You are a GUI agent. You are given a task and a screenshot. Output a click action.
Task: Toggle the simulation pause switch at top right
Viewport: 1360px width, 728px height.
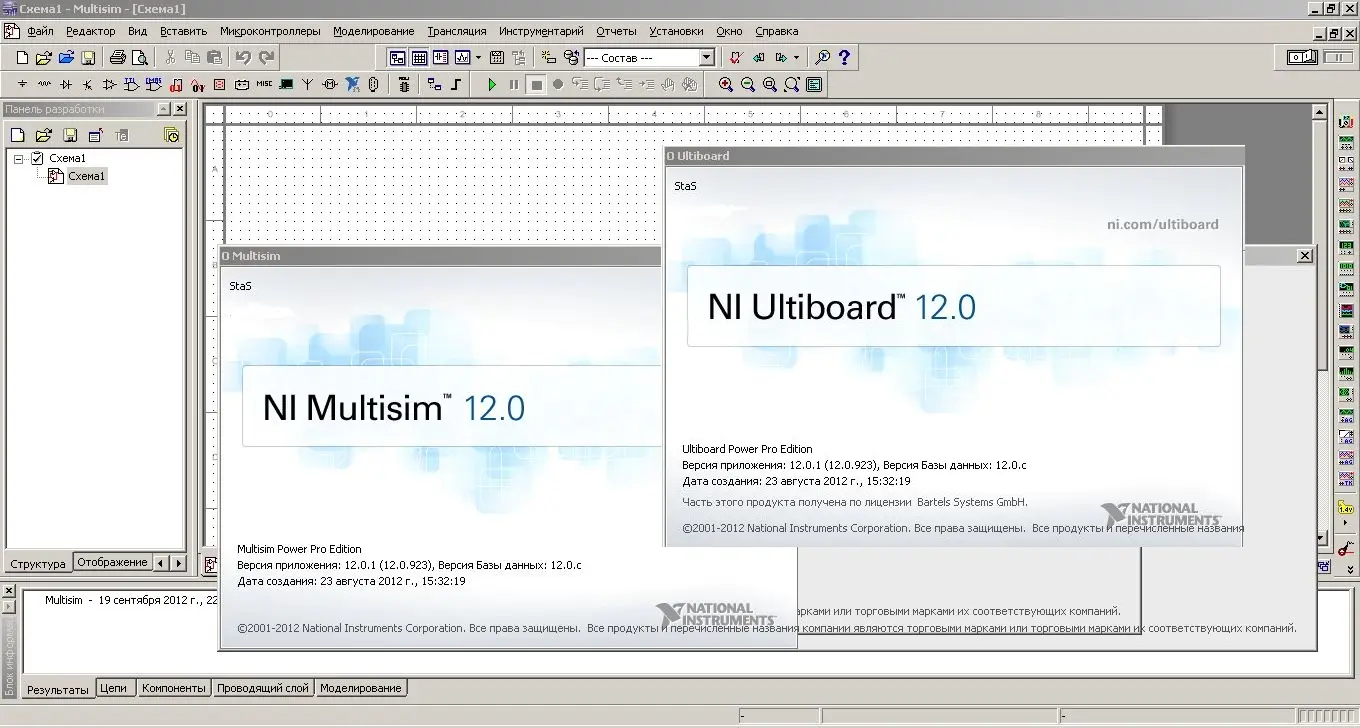pyautogui.click(x=1338, y=58)
